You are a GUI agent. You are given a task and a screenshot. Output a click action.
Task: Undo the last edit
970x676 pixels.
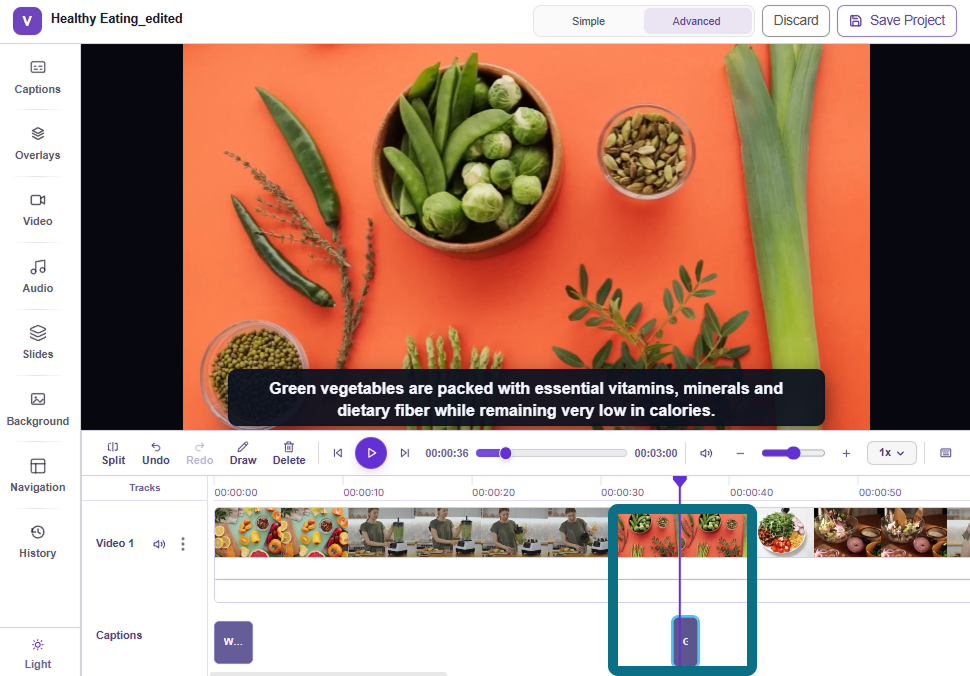(155, 453)
